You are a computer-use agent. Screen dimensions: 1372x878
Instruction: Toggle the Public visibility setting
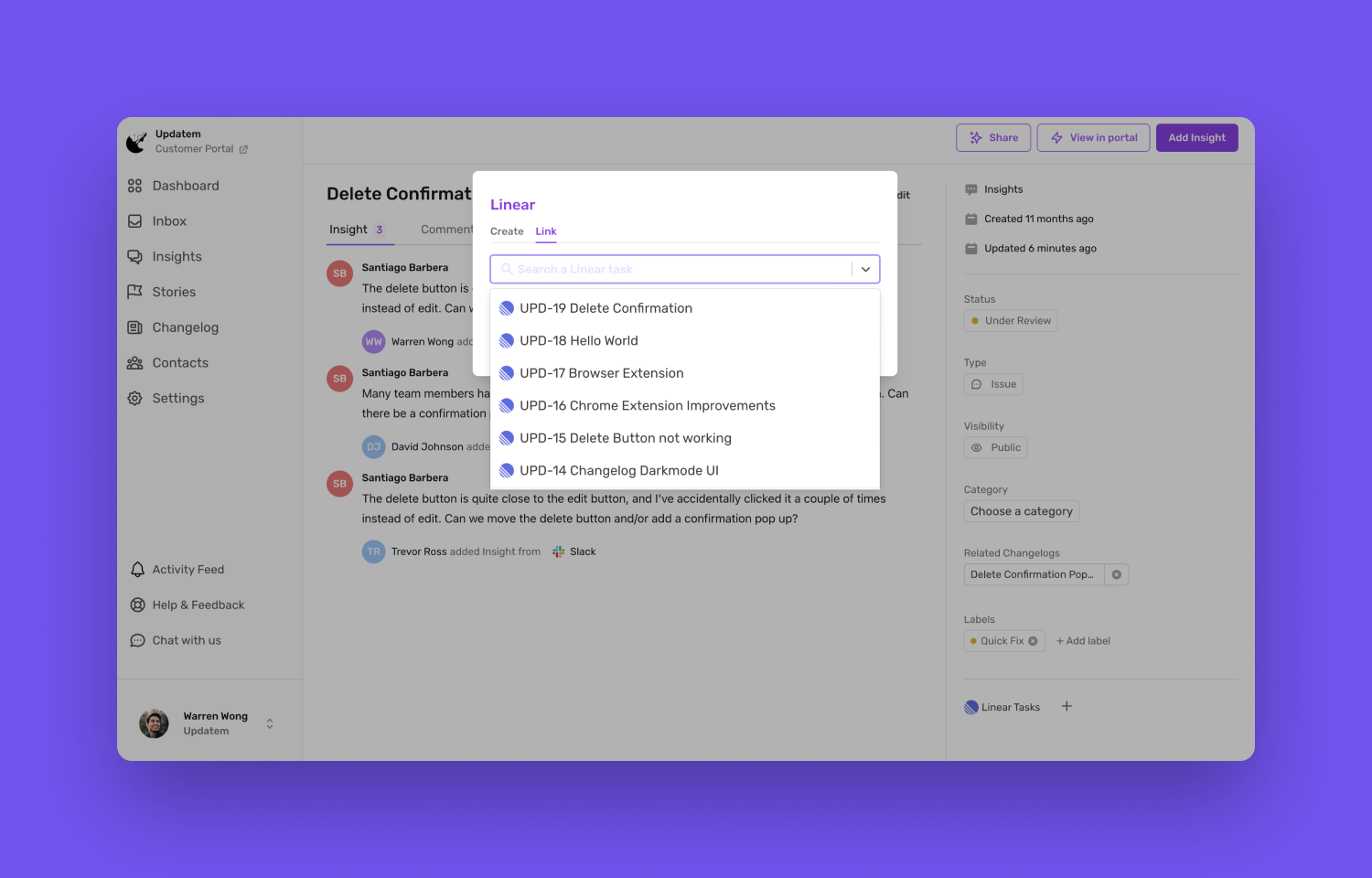[996, 448]
